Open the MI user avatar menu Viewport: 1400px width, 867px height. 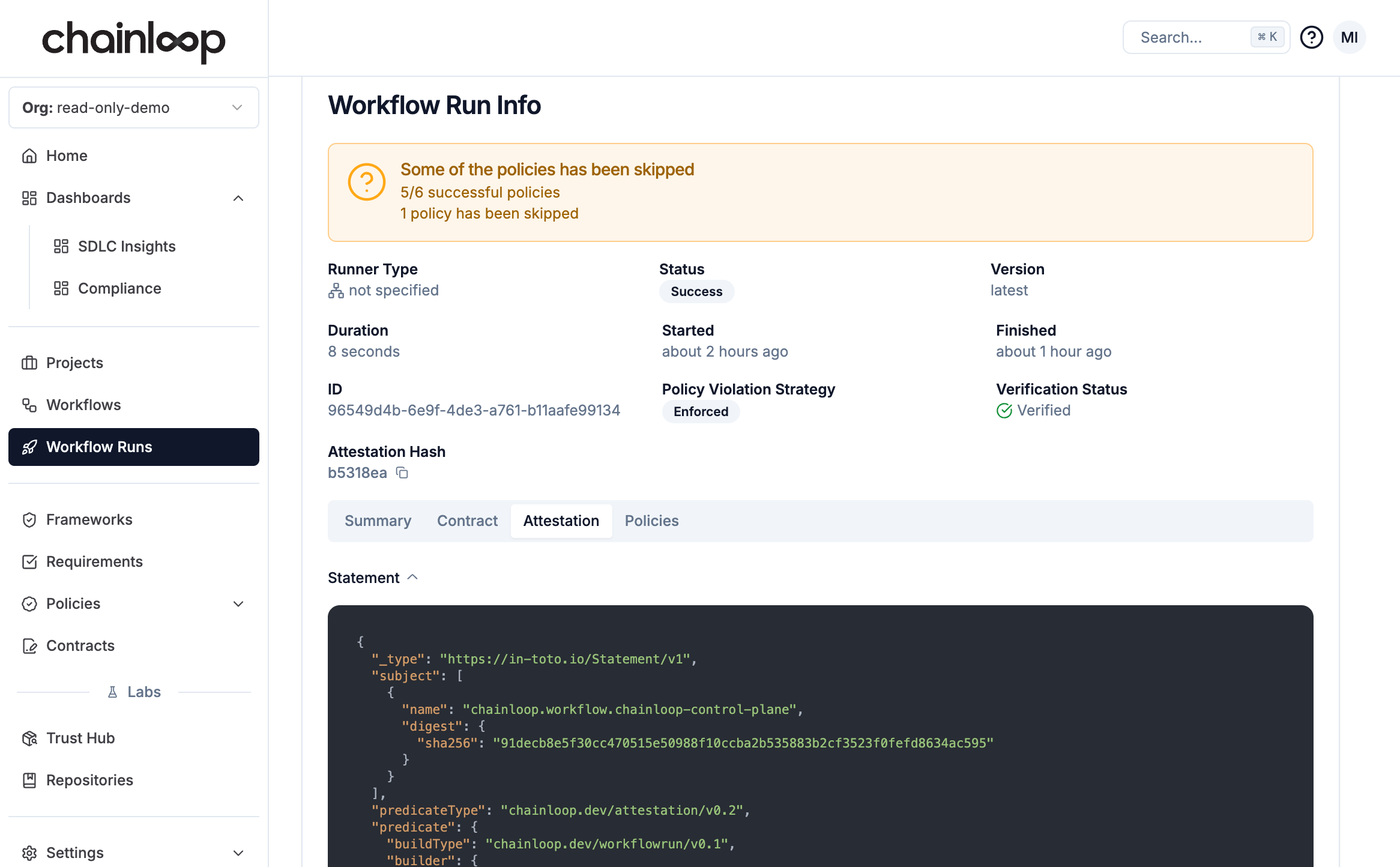click(1349, 37)
